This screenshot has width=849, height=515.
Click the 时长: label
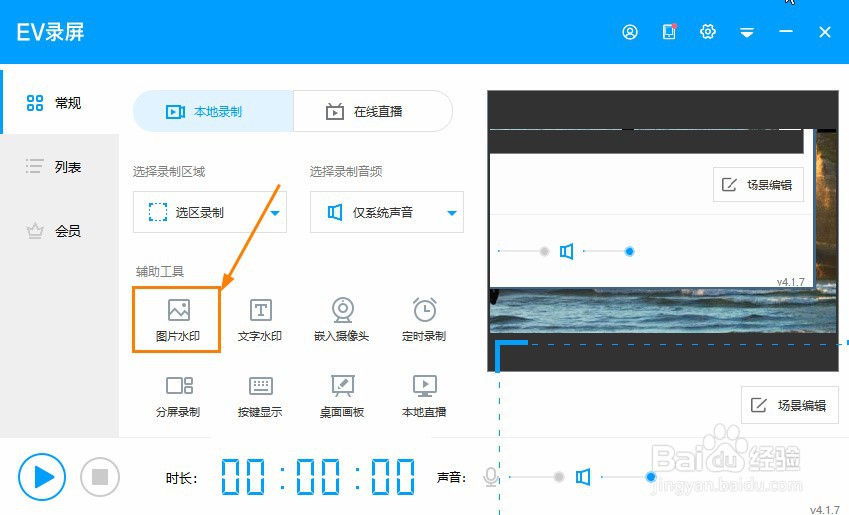tap(182, 478)
